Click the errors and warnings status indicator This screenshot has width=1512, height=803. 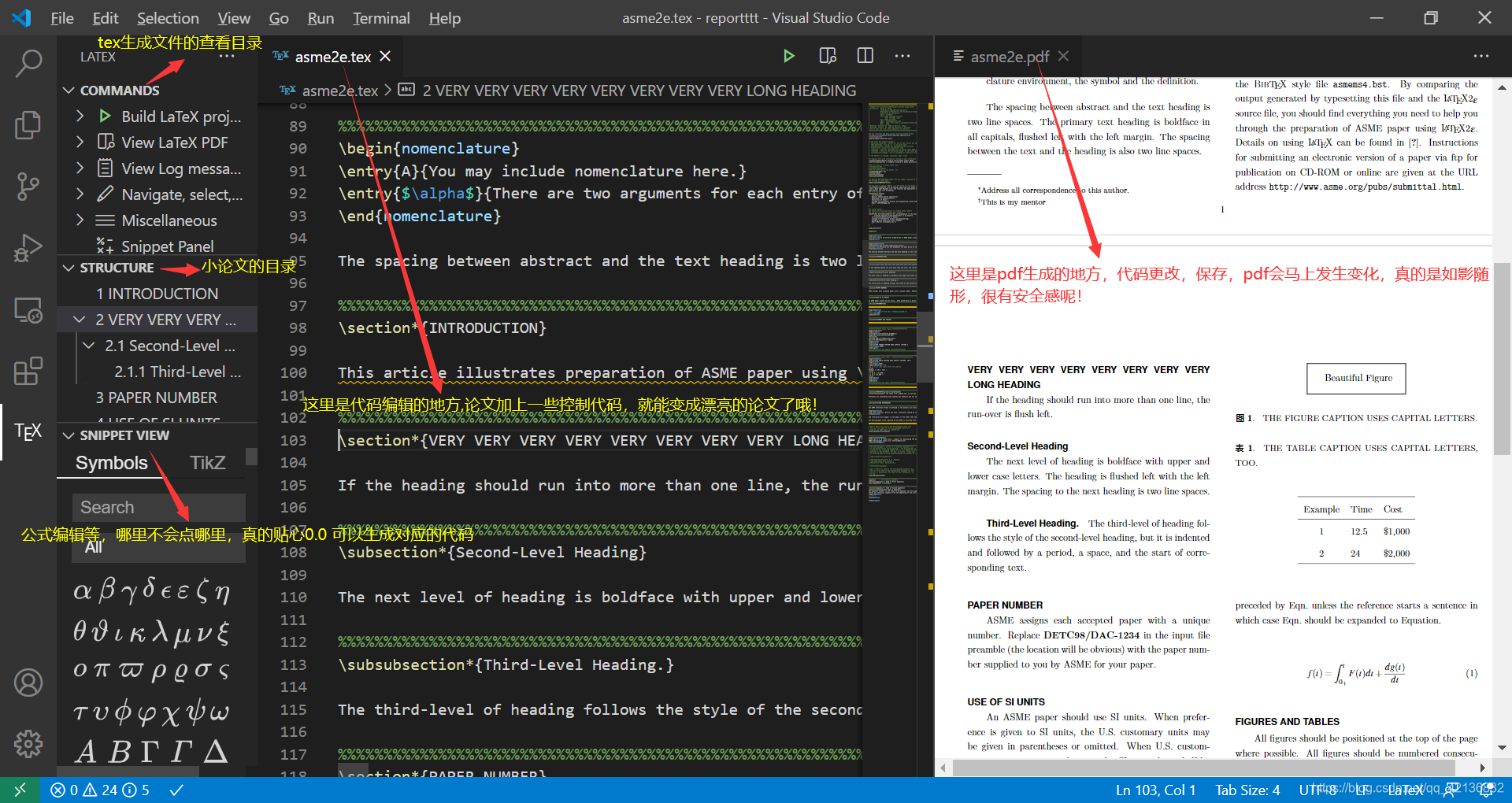[100, 790]
